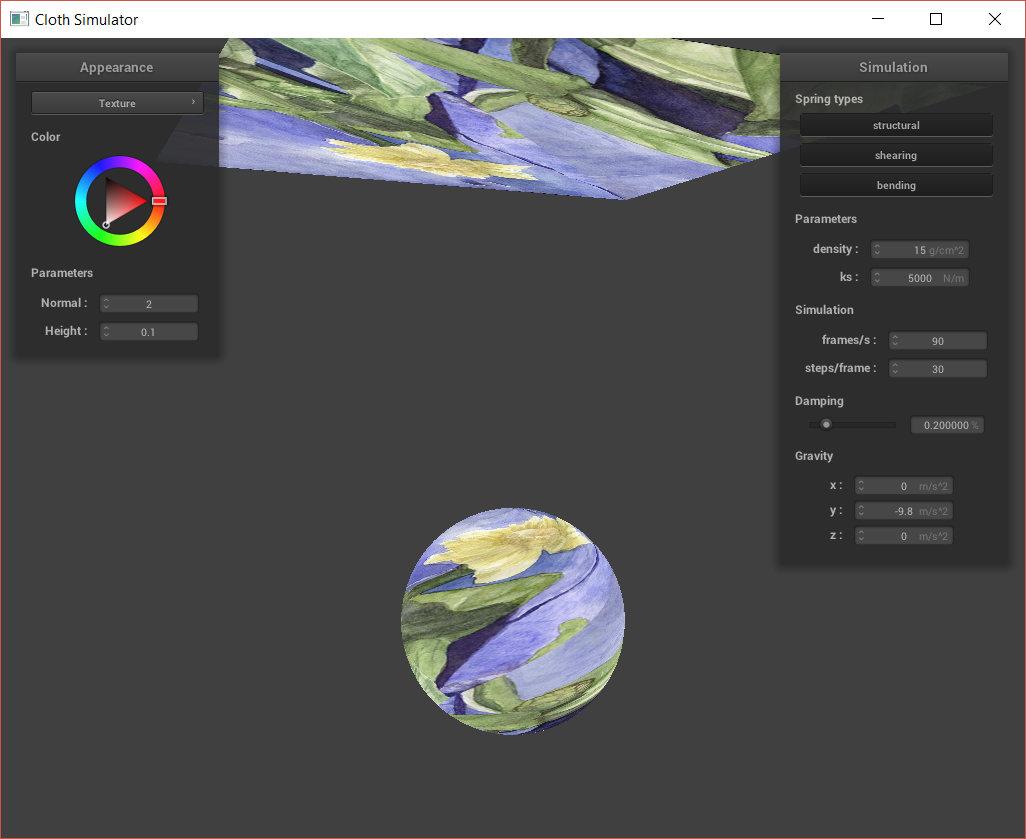Adjust the Gravity x spinner arrows
This screenshot has width=1026, height=839.
(861, 486)
